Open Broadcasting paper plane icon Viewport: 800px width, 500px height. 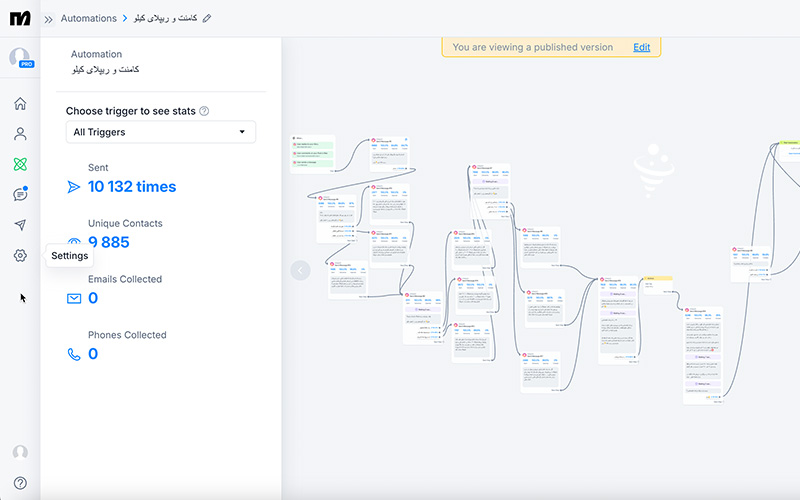click(x=20, y=226)
